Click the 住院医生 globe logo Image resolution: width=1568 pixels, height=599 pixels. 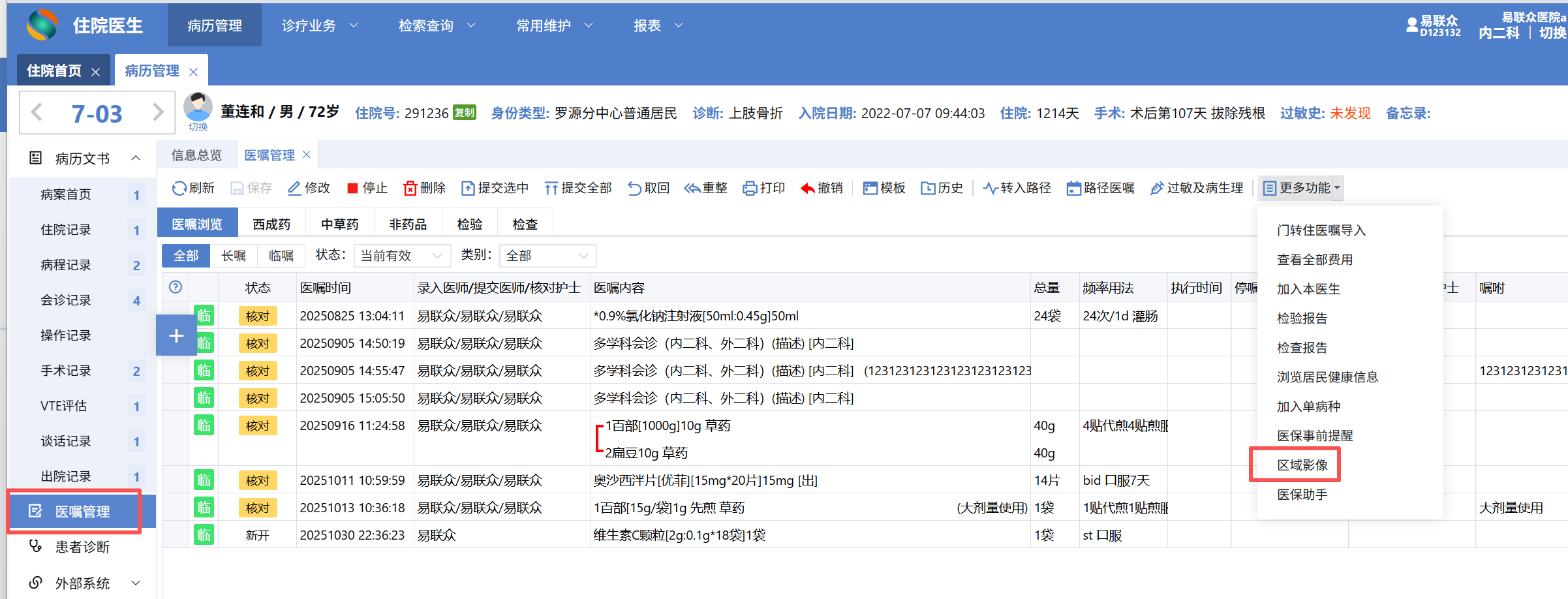(42, 25)
